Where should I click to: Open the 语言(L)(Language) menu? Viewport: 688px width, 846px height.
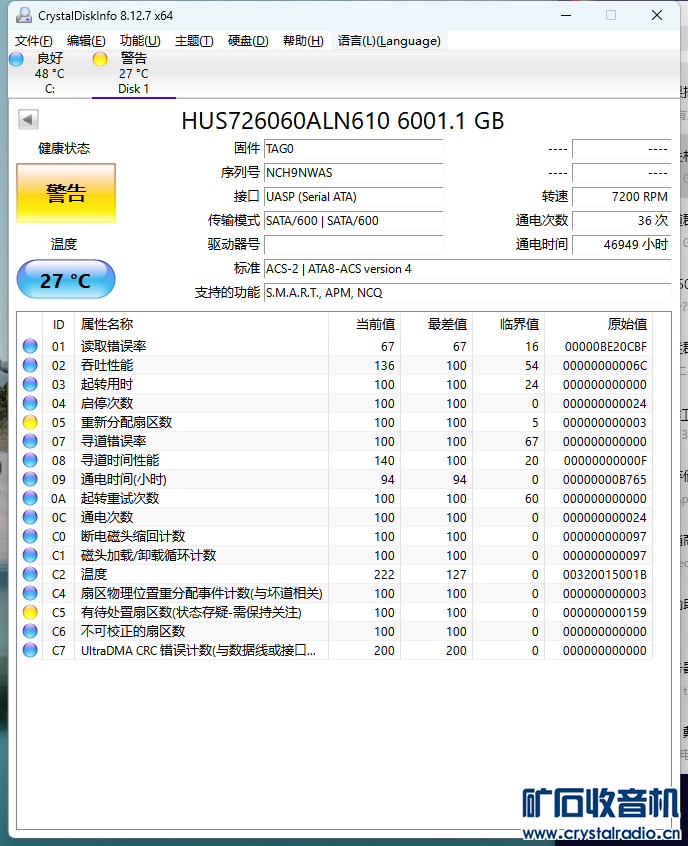(x=389, y=41)
